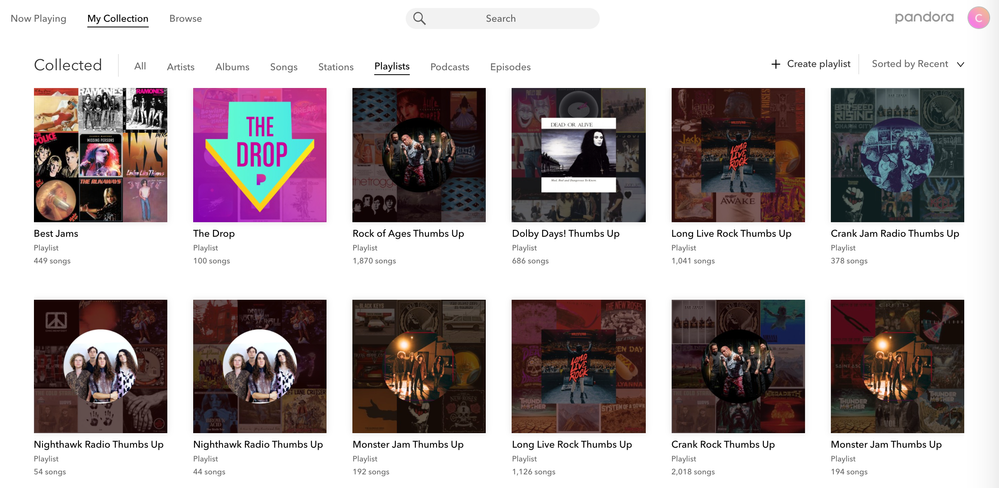Viewport: 999px width, 488px height.
Task: Filter the collection by Albums
Action: [232, 67]
